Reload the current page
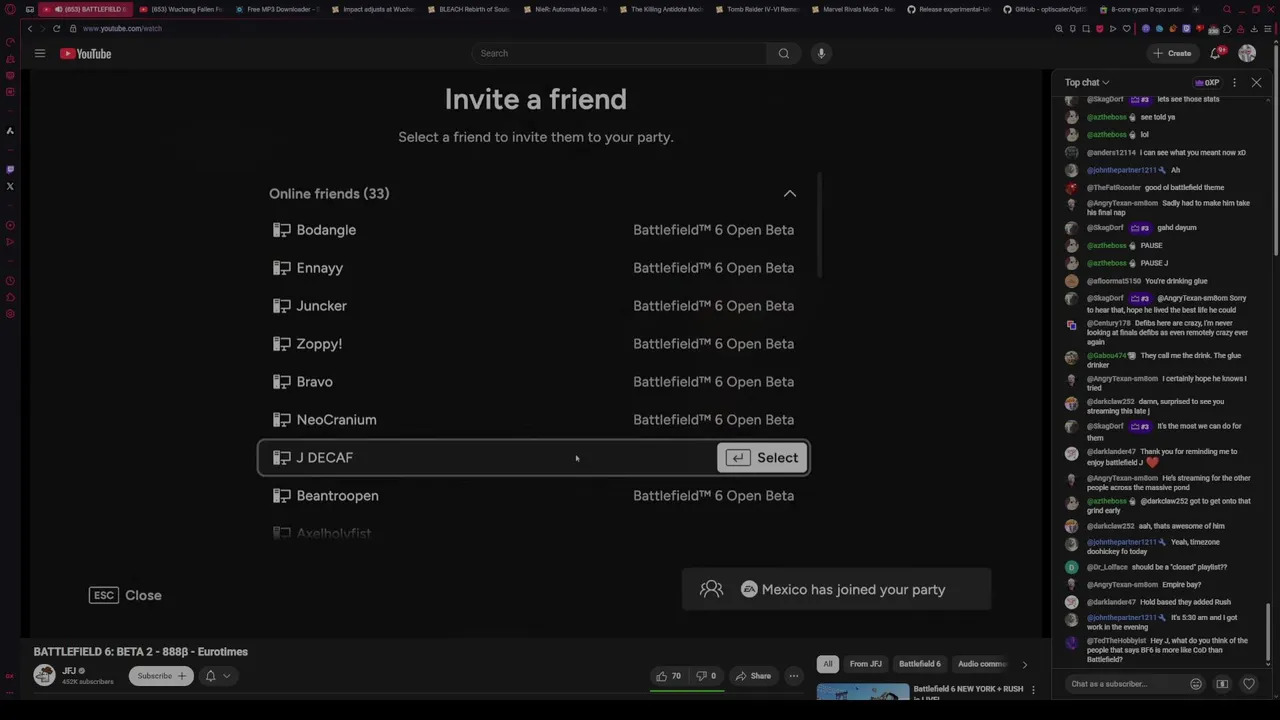The width and height of the screenshot is (1280, 720). [x=56, y=28]
